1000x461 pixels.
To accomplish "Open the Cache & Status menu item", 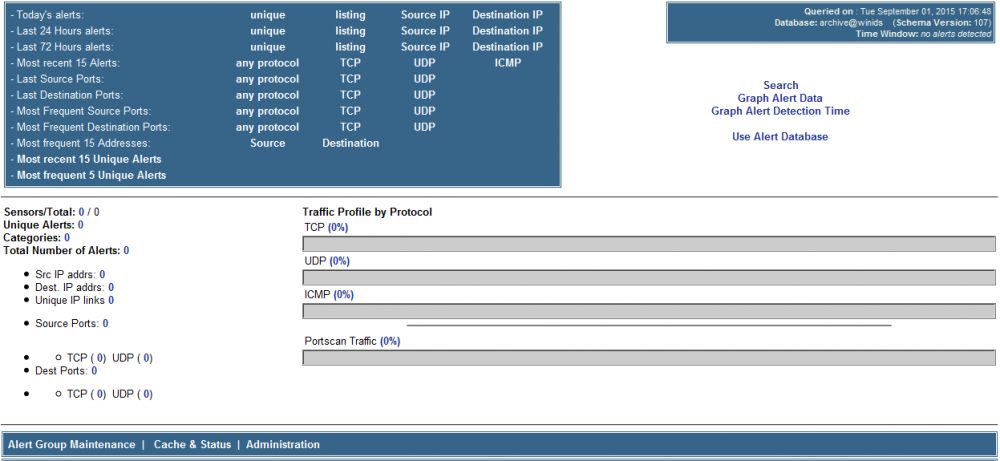I will click(192, 445).
